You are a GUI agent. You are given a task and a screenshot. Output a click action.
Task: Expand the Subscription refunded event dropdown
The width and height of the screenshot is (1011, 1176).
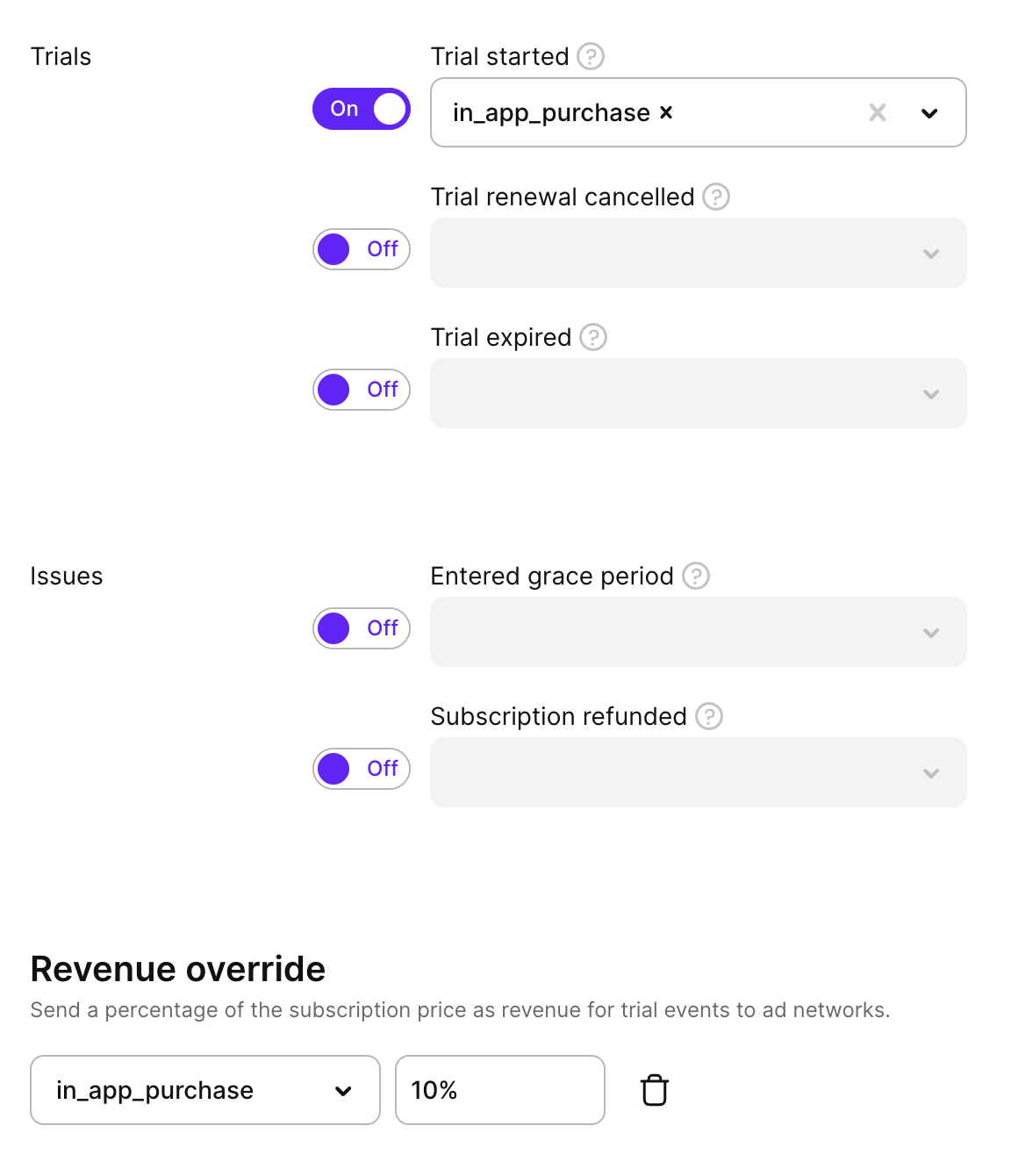coord(930,774)
